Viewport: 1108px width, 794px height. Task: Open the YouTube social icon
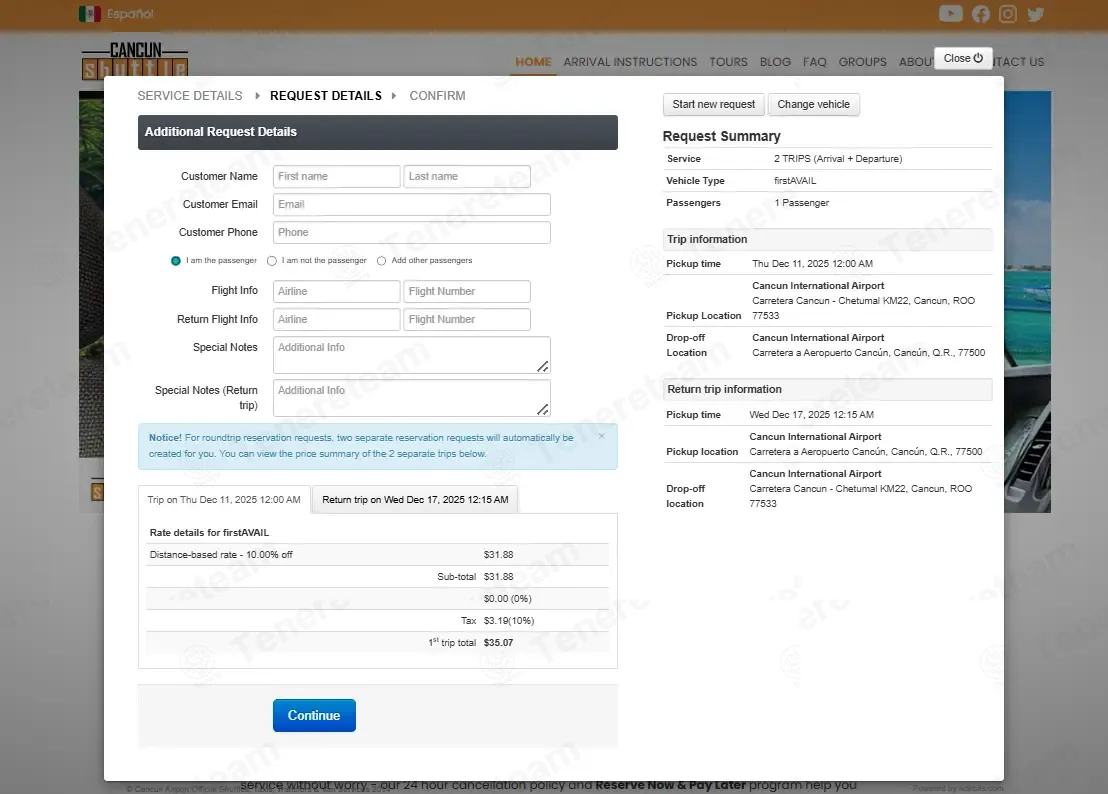(x=950, y=14)
